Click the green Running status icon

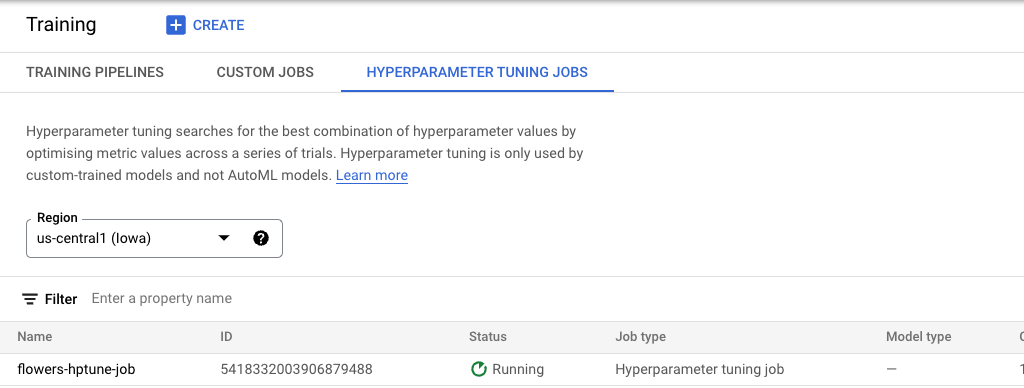click(479, 370)
